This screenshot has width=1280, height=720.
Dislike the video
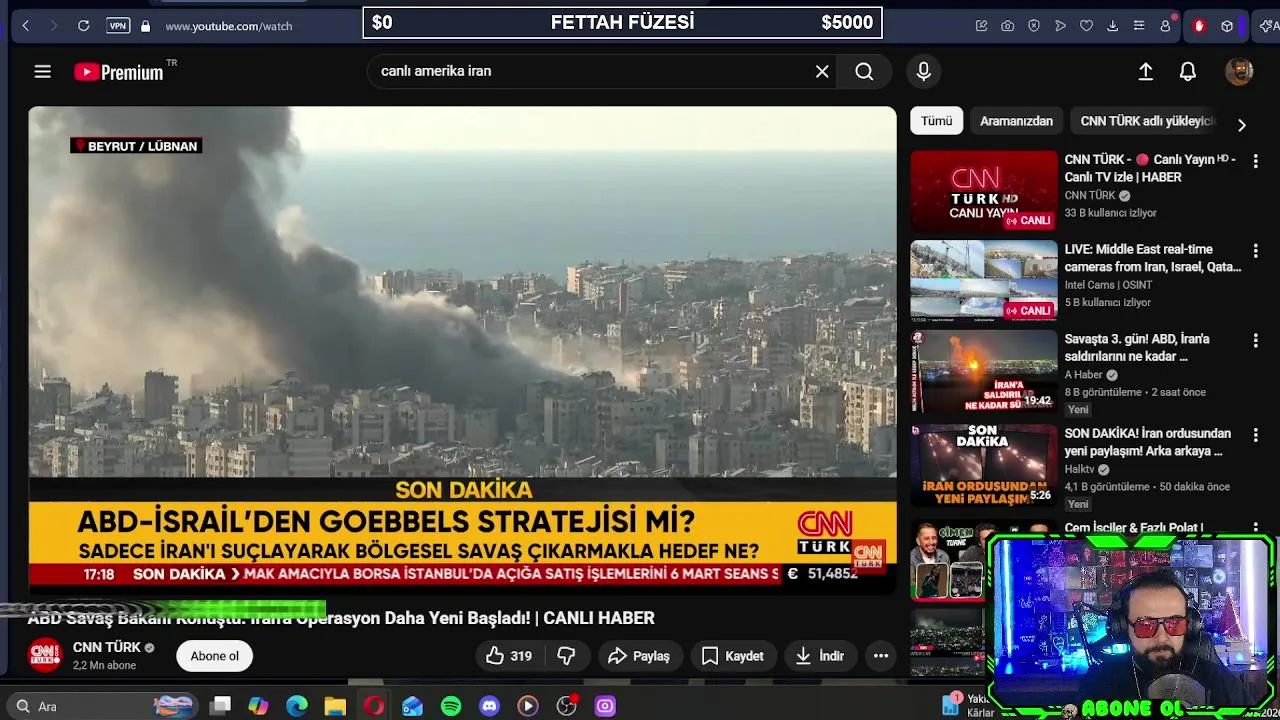coord(566,656)
